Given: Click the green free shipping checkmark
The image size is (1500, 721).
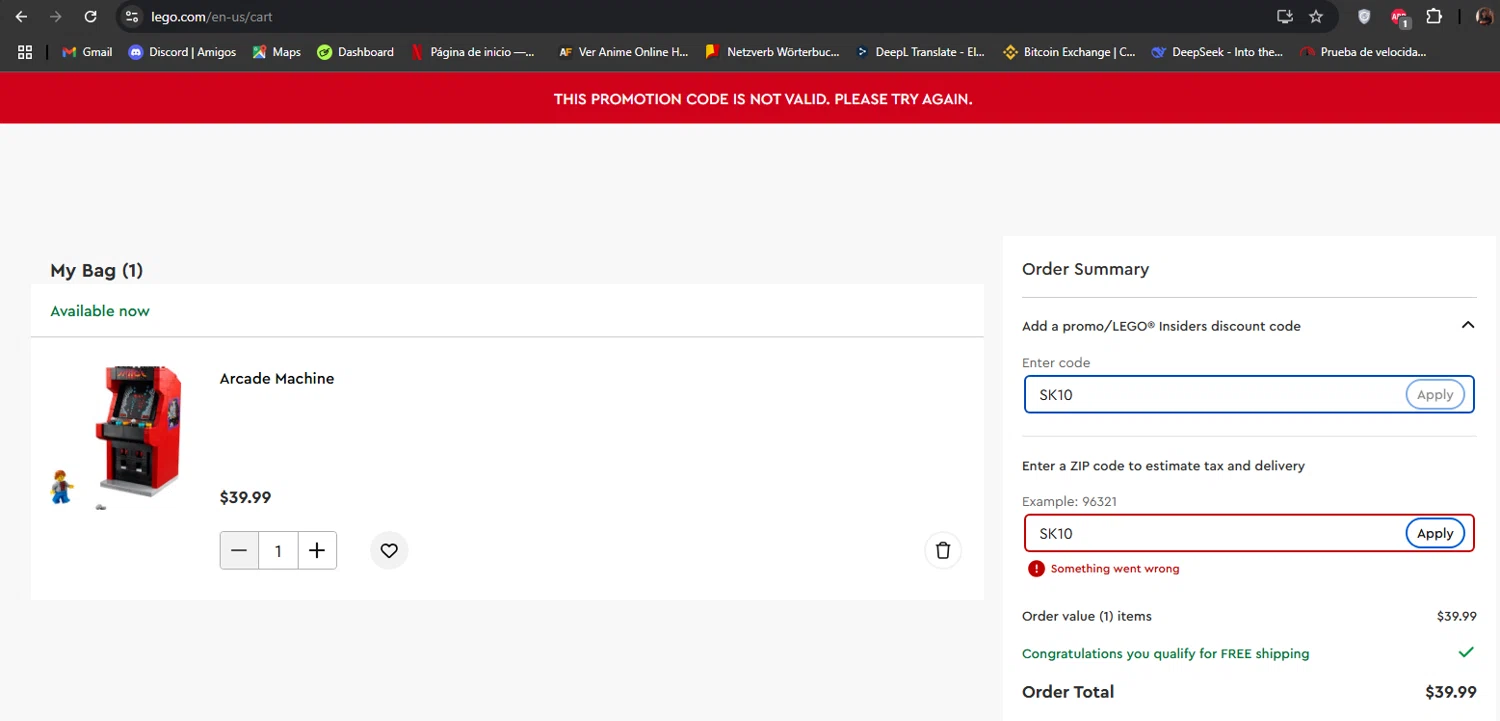Looking at the screenshot, I should [x=1466, y=652].
